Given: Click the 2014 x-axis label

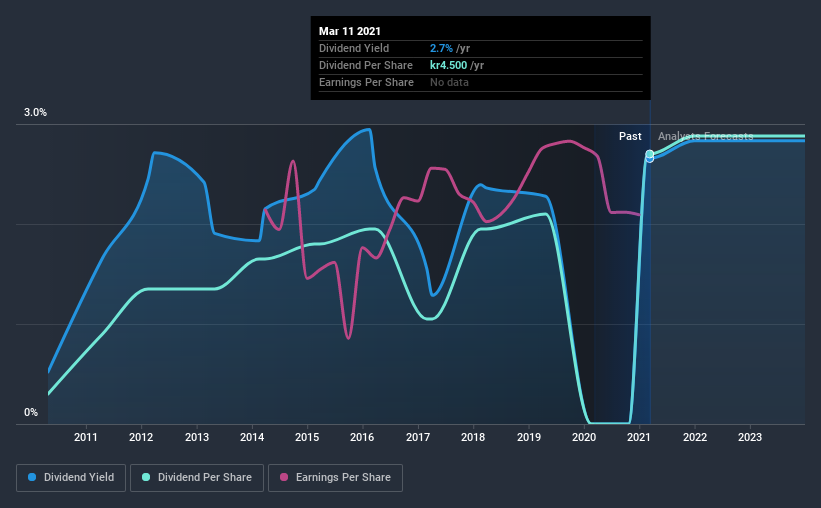Looking at the screenshot, I should (252, 437).
